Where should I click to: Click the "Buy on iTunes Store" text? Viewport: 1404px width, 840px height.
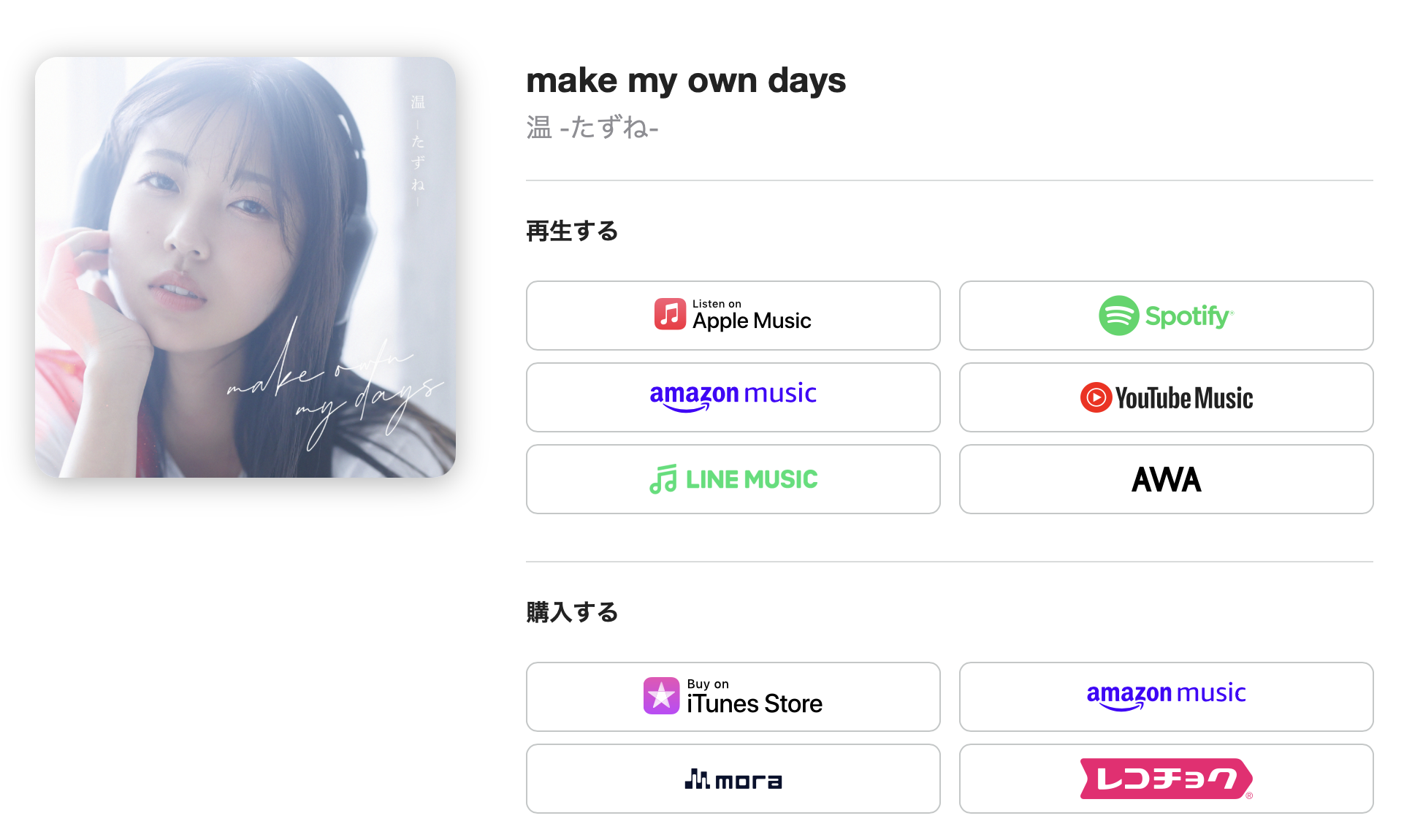point(754,697)
